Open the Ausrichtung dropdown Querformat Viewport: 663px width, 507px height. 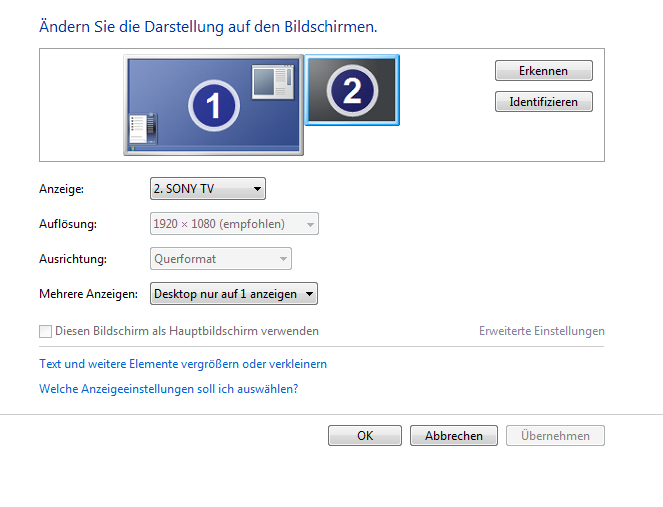click(x=221, y=259)
